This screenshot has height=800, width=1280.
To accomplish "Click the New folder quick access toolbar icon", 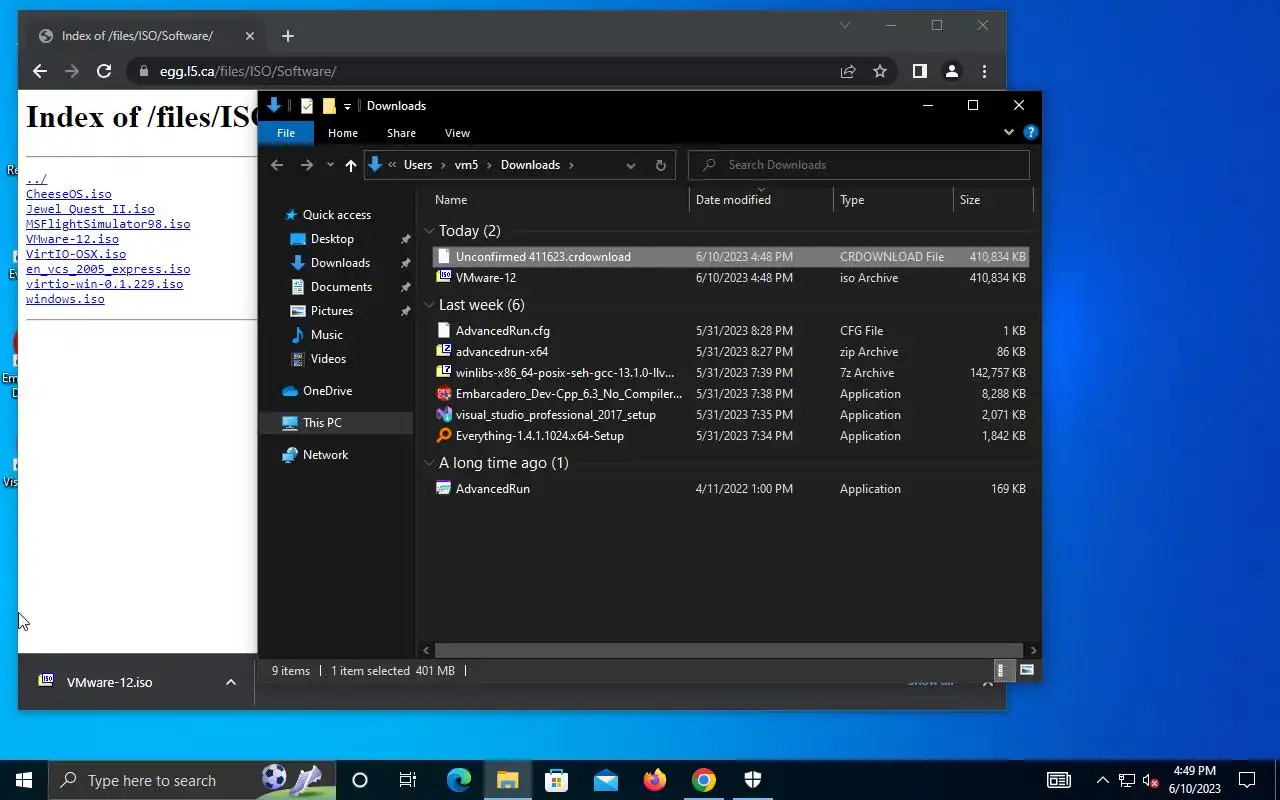I will (329, 105).
